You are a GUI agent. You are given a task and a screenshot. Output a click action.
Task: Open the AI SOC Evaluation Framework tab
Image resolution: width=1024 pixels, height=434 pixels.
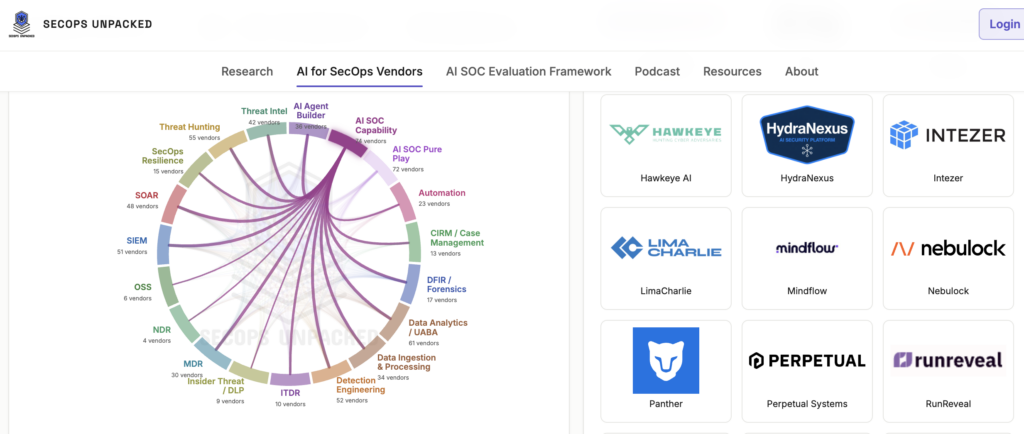pos(528,72)
